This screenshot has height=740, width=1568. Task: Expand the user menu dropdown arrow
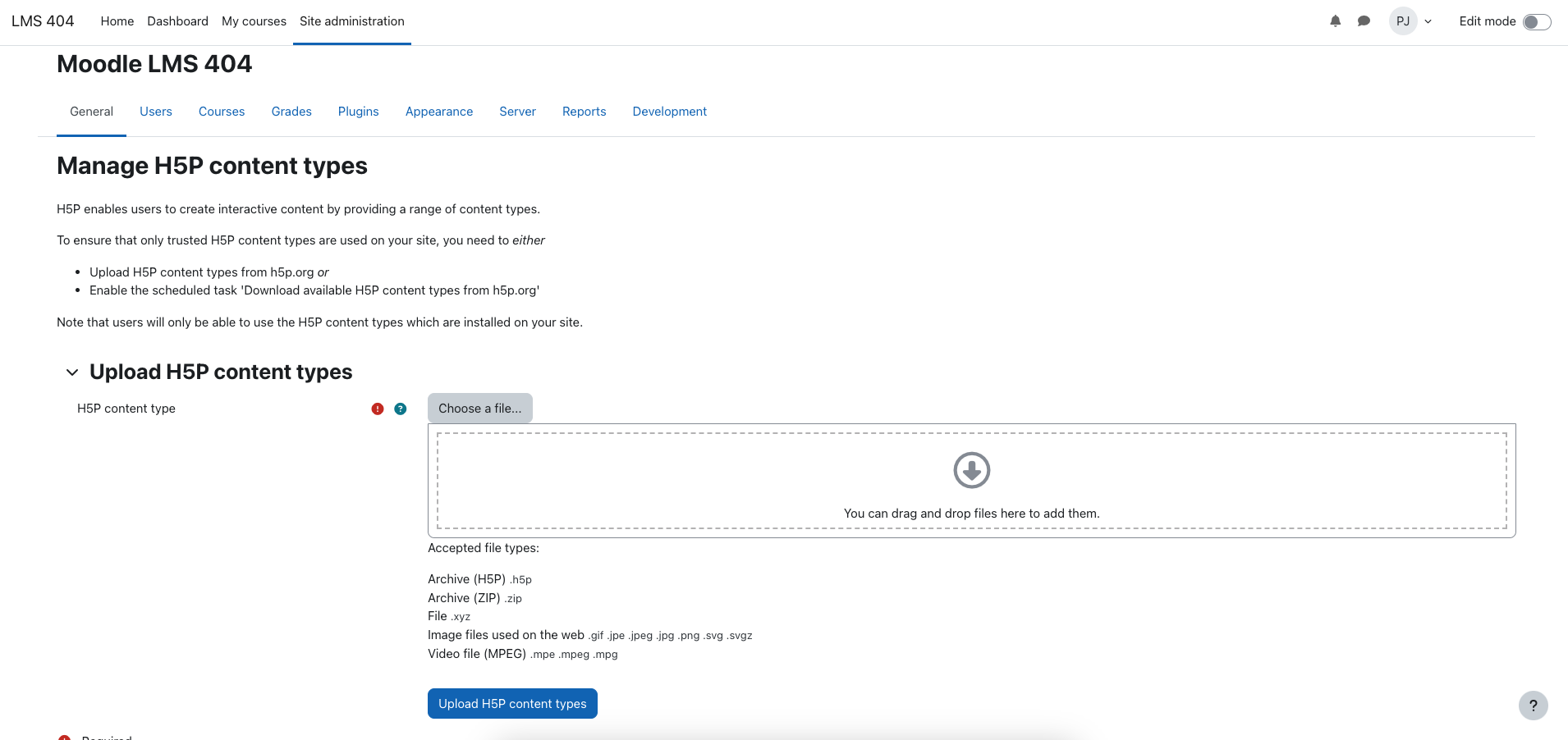coord(1428,21)
